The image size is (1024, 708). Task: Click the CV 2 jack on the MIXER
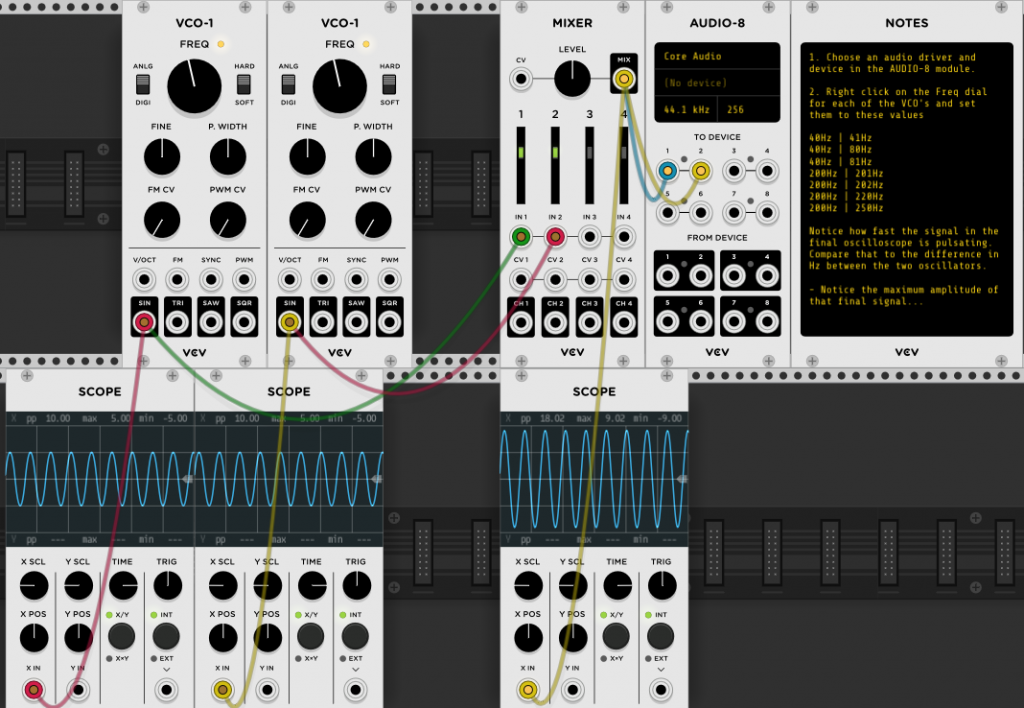(555, 280)
